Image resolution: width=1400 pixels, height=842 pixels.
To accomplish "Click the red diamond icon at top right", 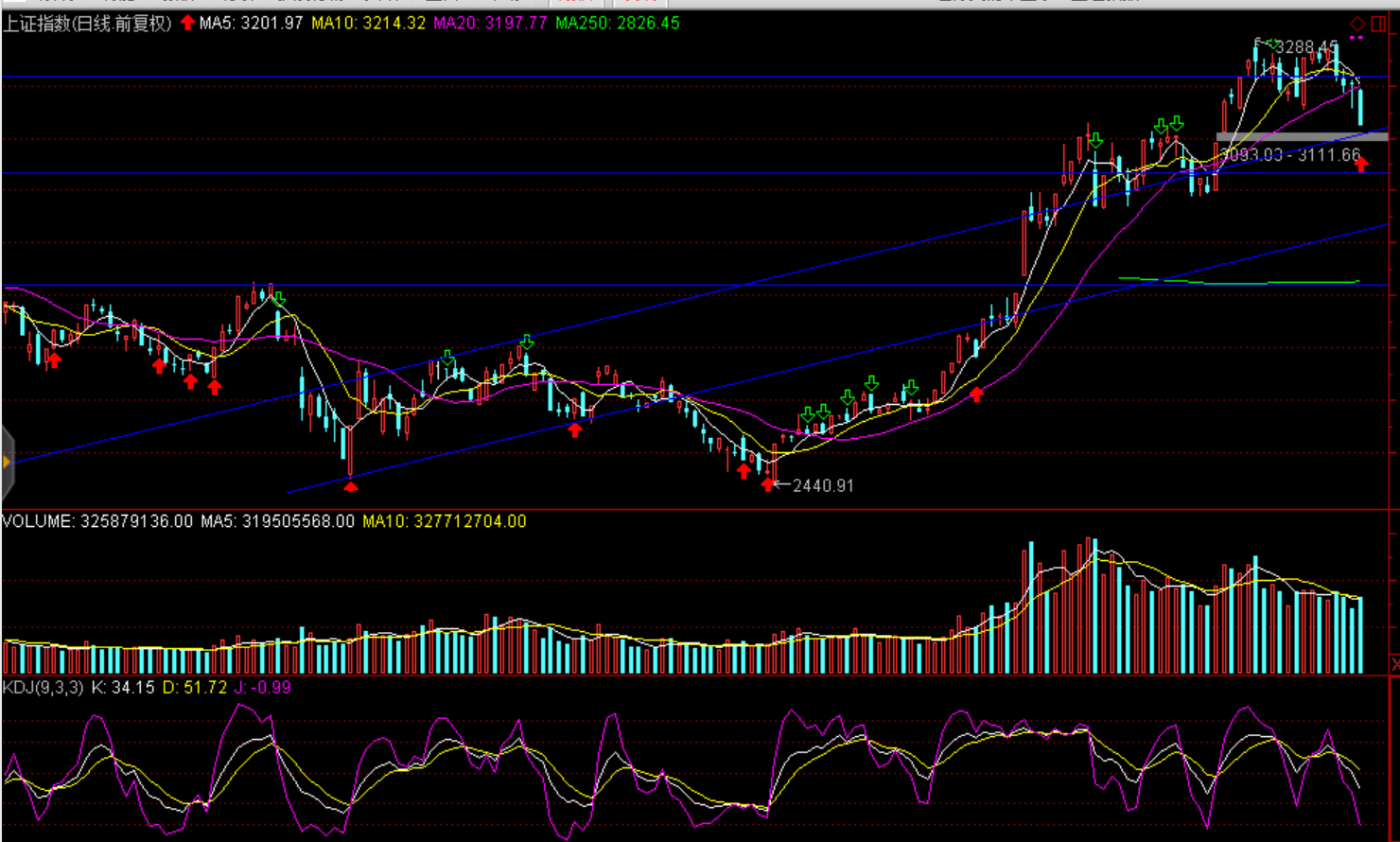I will 1357,24.
